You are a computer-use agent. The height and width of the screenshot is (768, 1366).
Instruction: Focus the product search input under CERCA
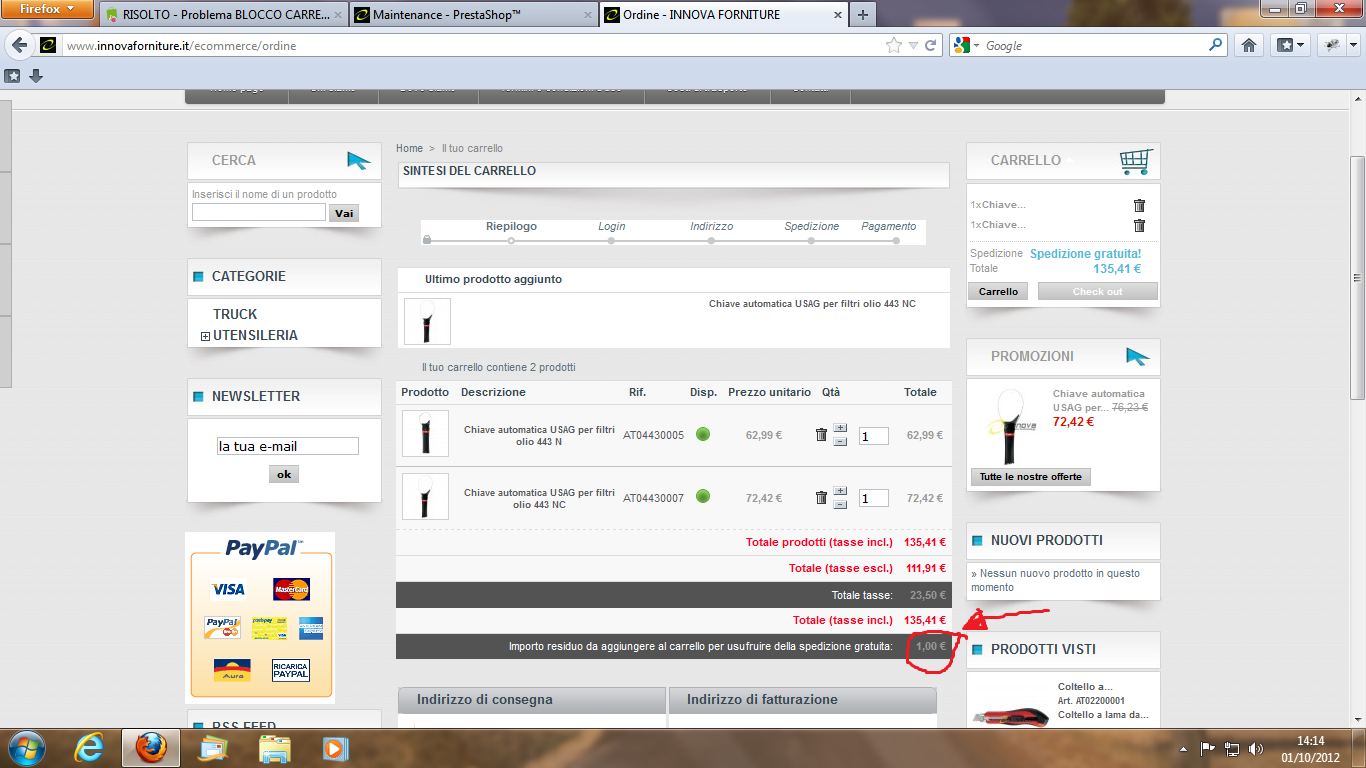[259, 212]
